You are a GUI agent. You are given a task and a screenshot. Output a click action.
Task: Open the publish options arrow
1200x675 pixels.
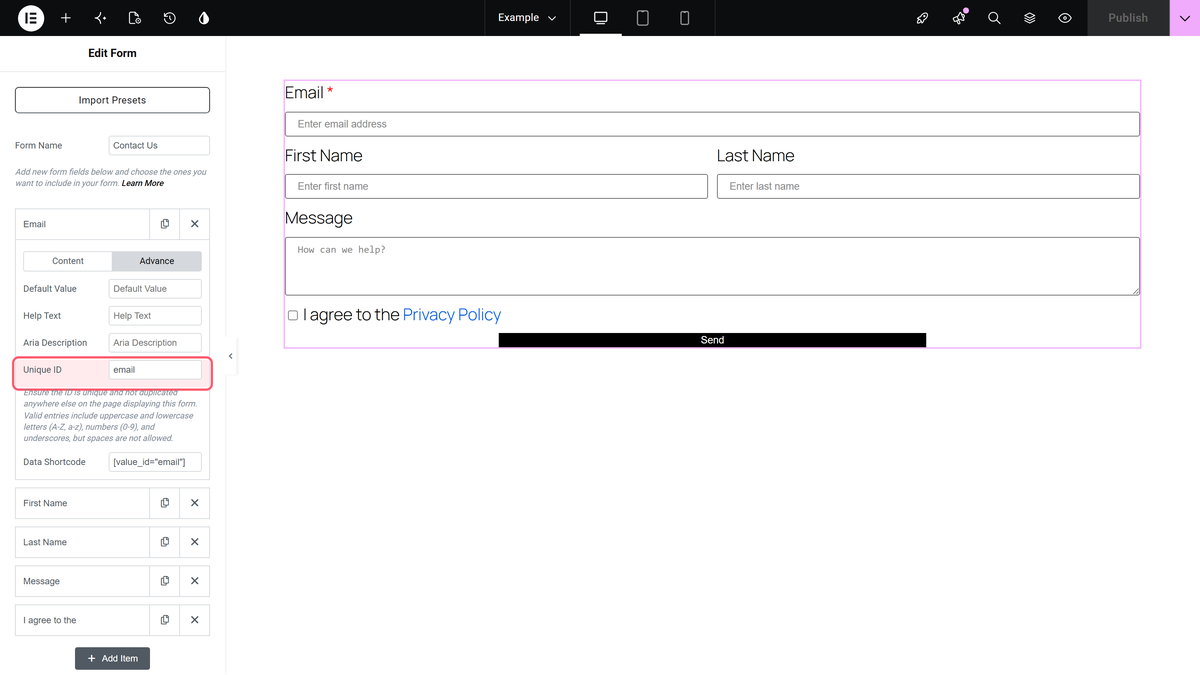pos(1184,18)
